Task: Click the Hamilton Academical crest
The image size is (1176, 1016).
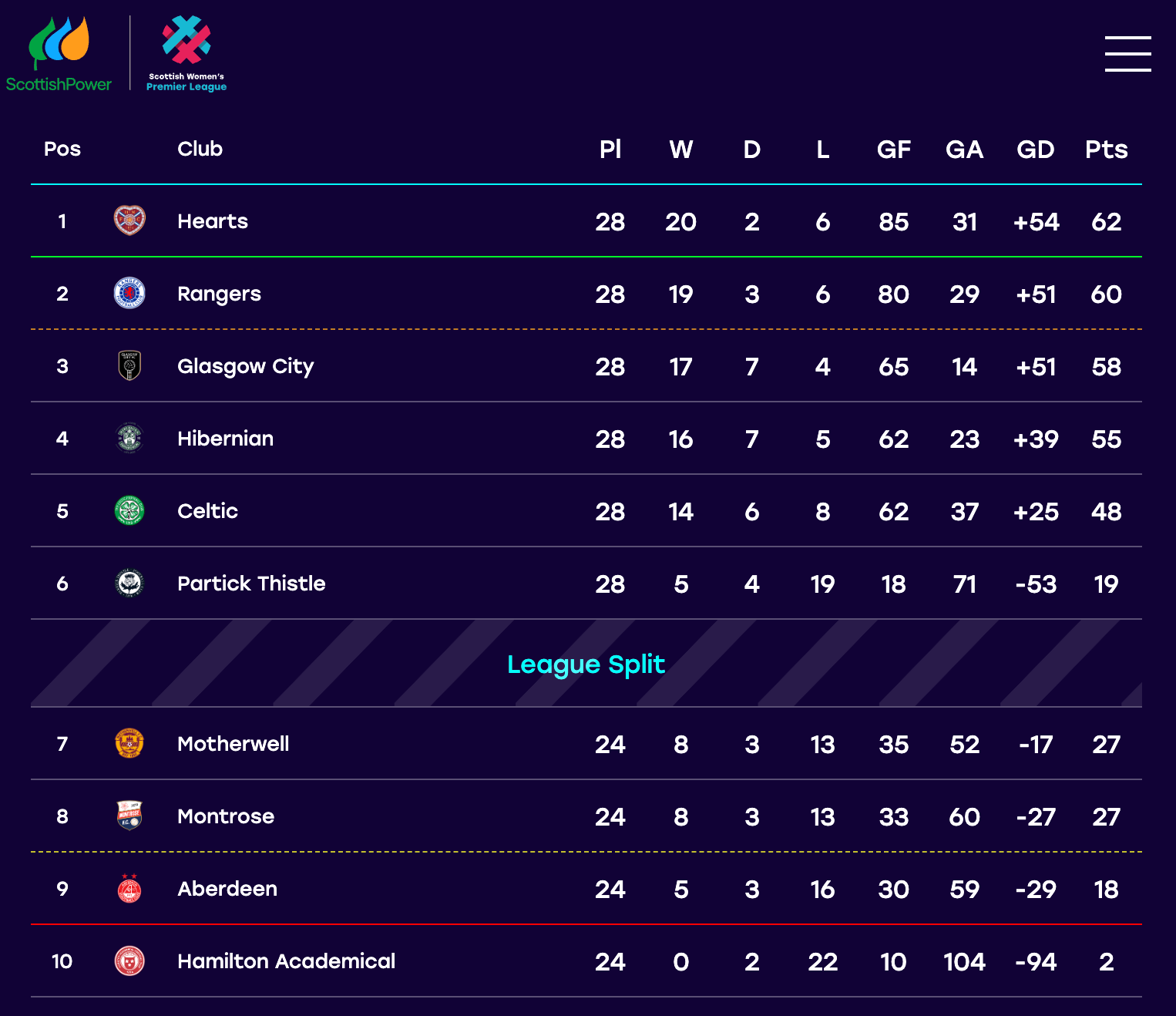Action: [129, 960]
